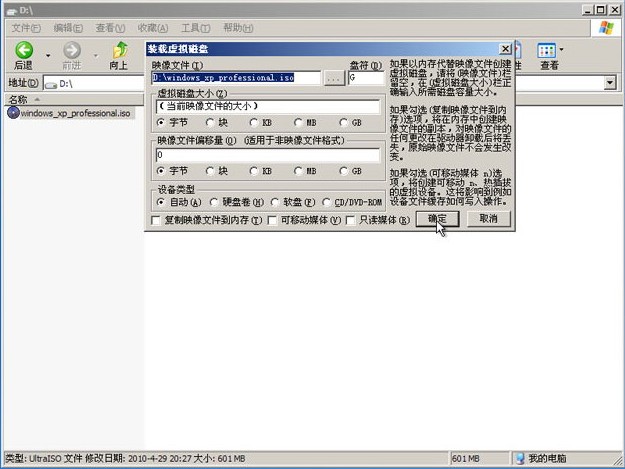Select CD/DVD-ROM device type radio button

[x=326, y=202]
